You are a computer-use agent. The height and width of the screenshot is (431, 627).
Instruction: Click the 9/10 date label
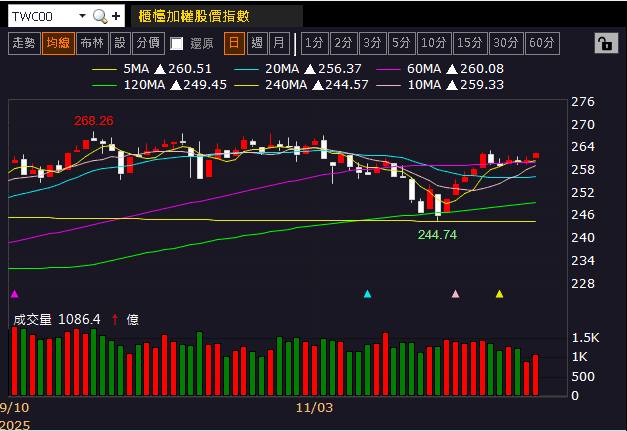click(x=15, y=408)
